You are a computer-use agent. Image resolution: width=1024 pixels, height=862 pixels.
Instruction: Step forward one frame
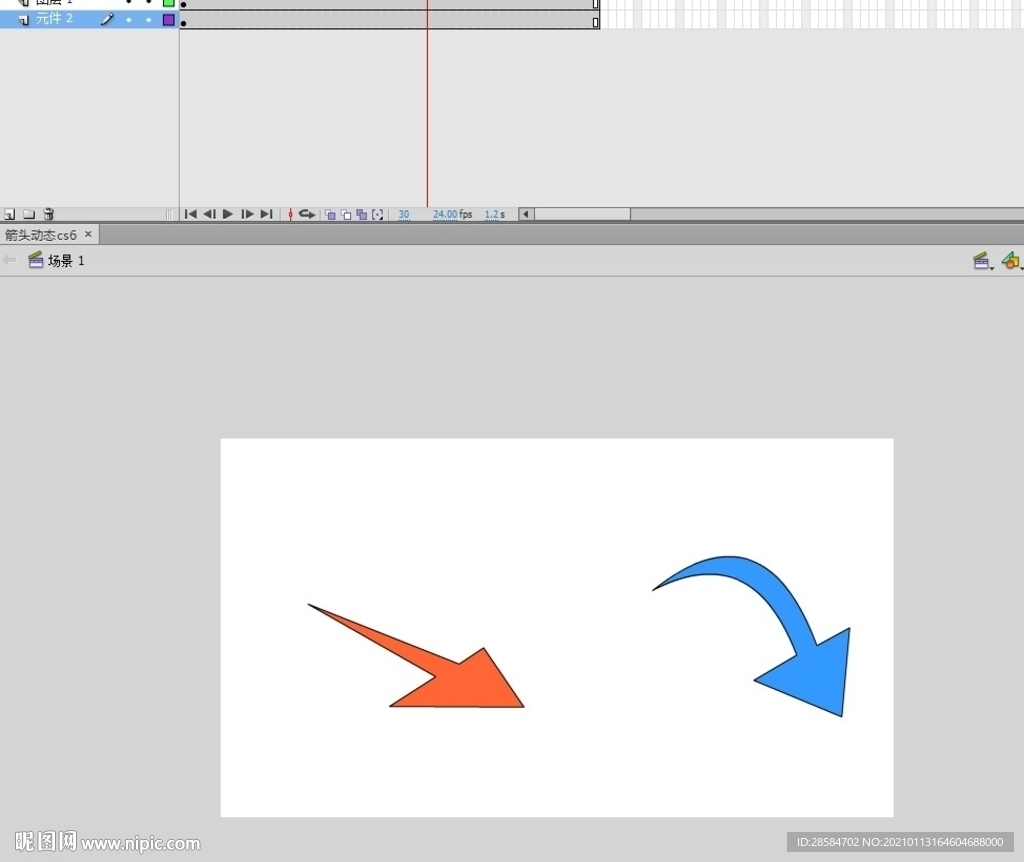click(247, 214)
